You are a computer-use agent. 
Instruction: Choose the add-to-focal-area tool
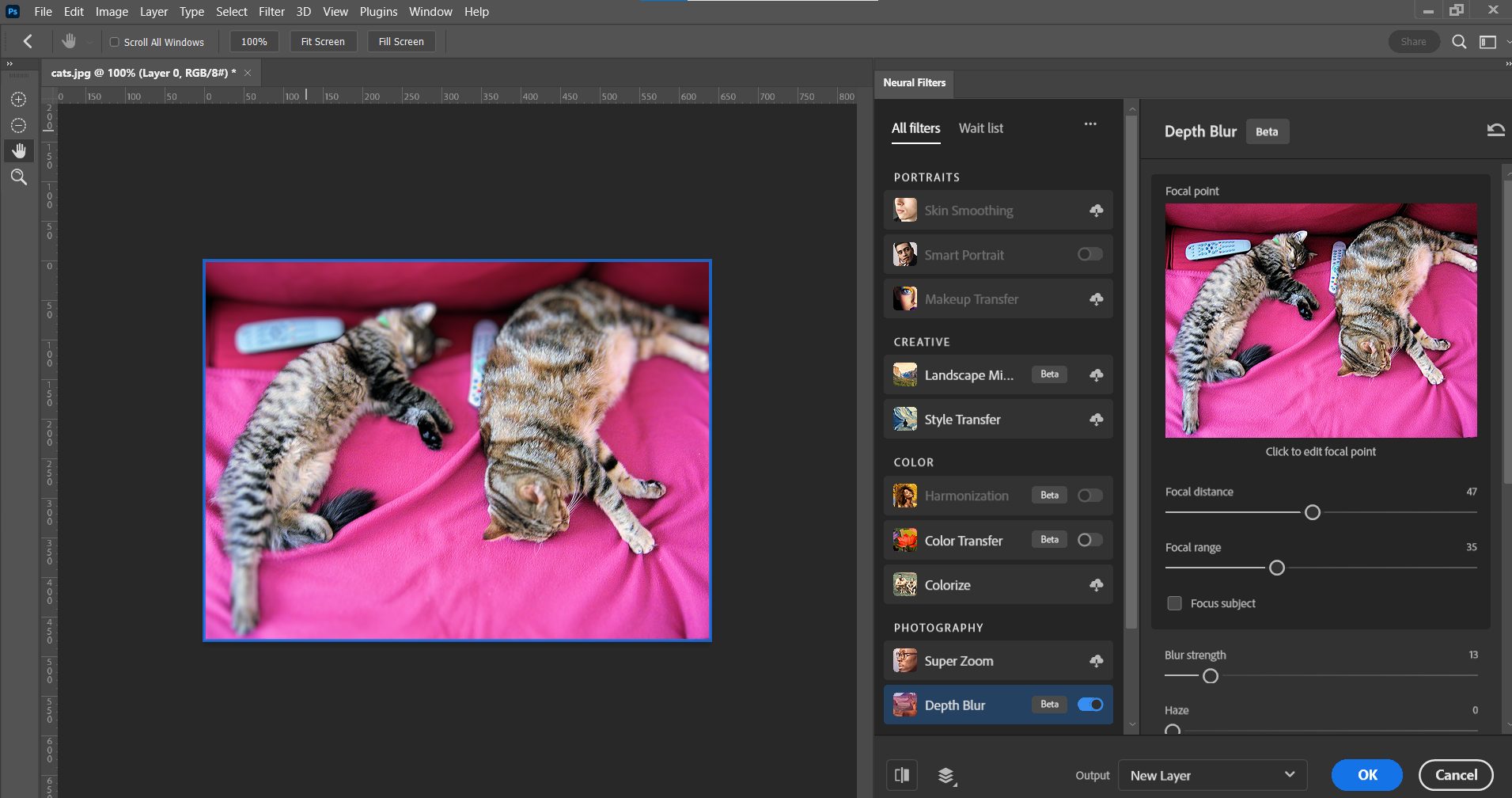18,99
